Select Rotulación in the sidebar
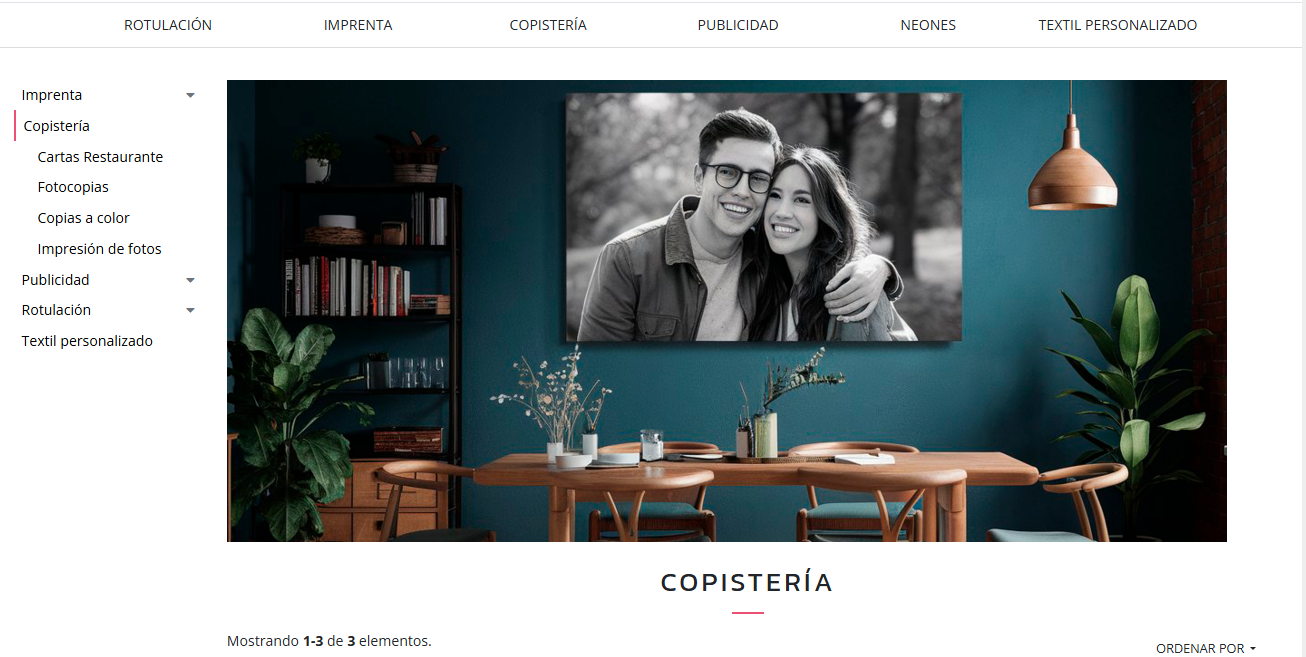The image size is (1306, 657). pyautogui.click(x=56, y=310)
